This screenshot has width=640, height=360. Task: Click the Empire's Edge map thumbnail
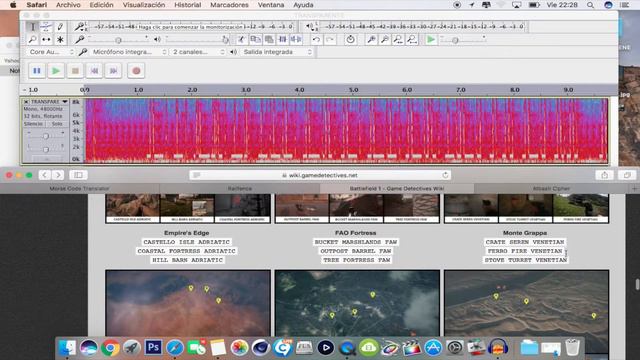tap(188, 302)
